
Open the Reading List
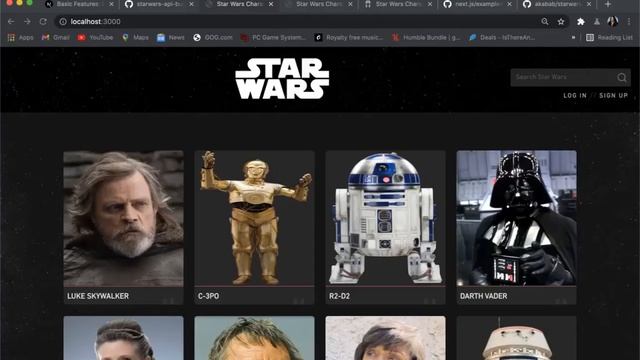[x=609, y=38]
